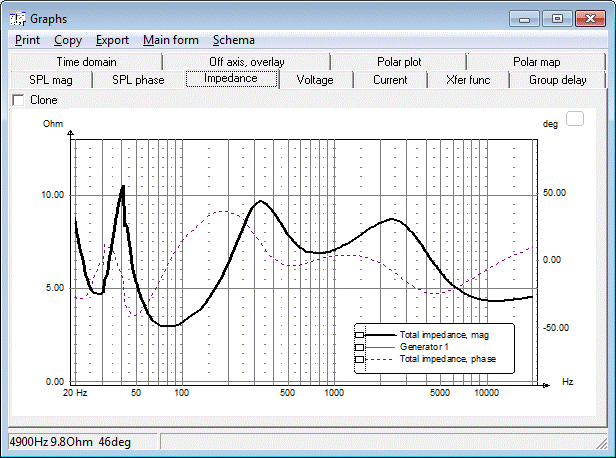The width and height of the screenshot is (616, 458).
Task: Switch to the Polar map tab
Action: point(536,62)
